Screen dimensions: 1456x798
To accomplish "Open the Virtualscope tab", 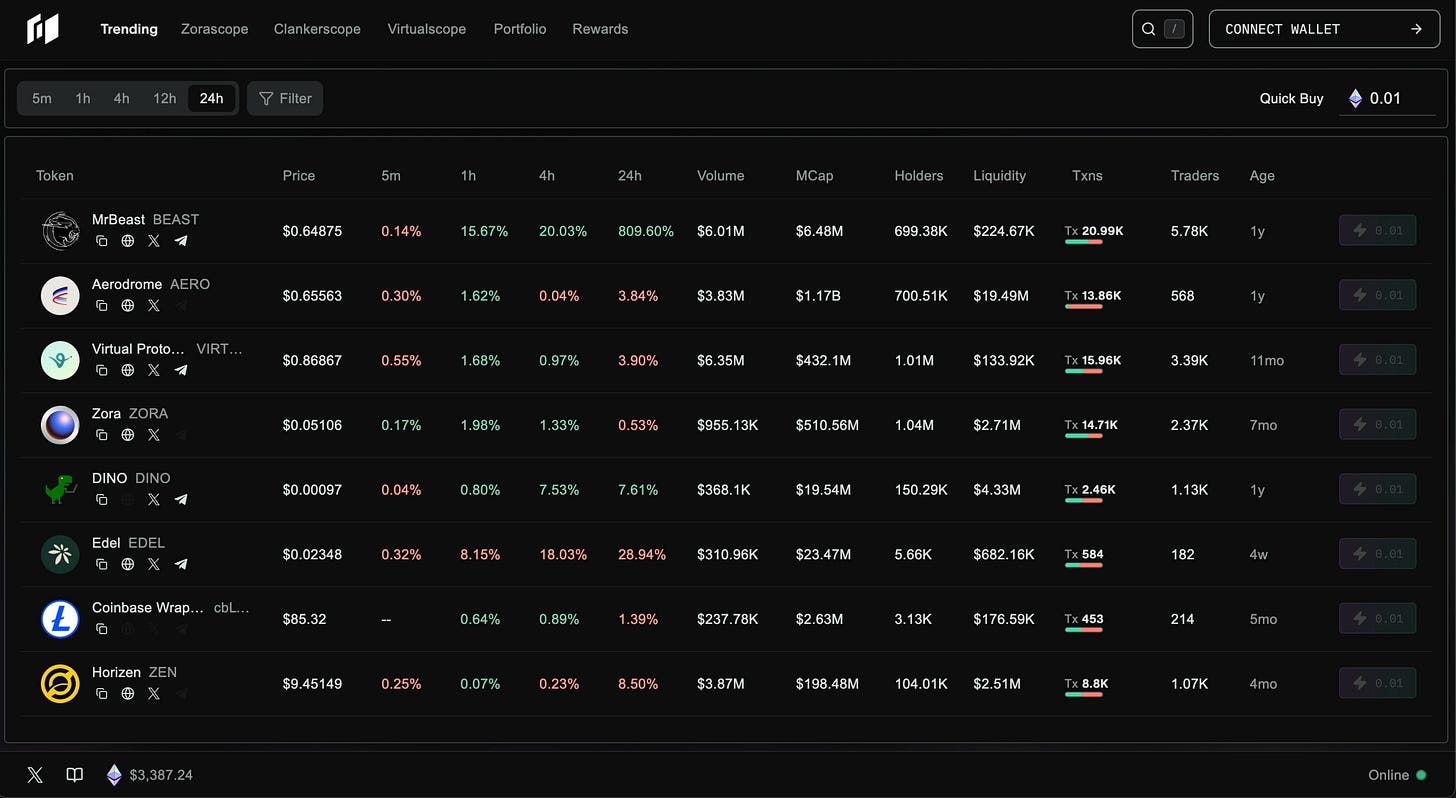I will pyautogui.click(x=427, y=29).
